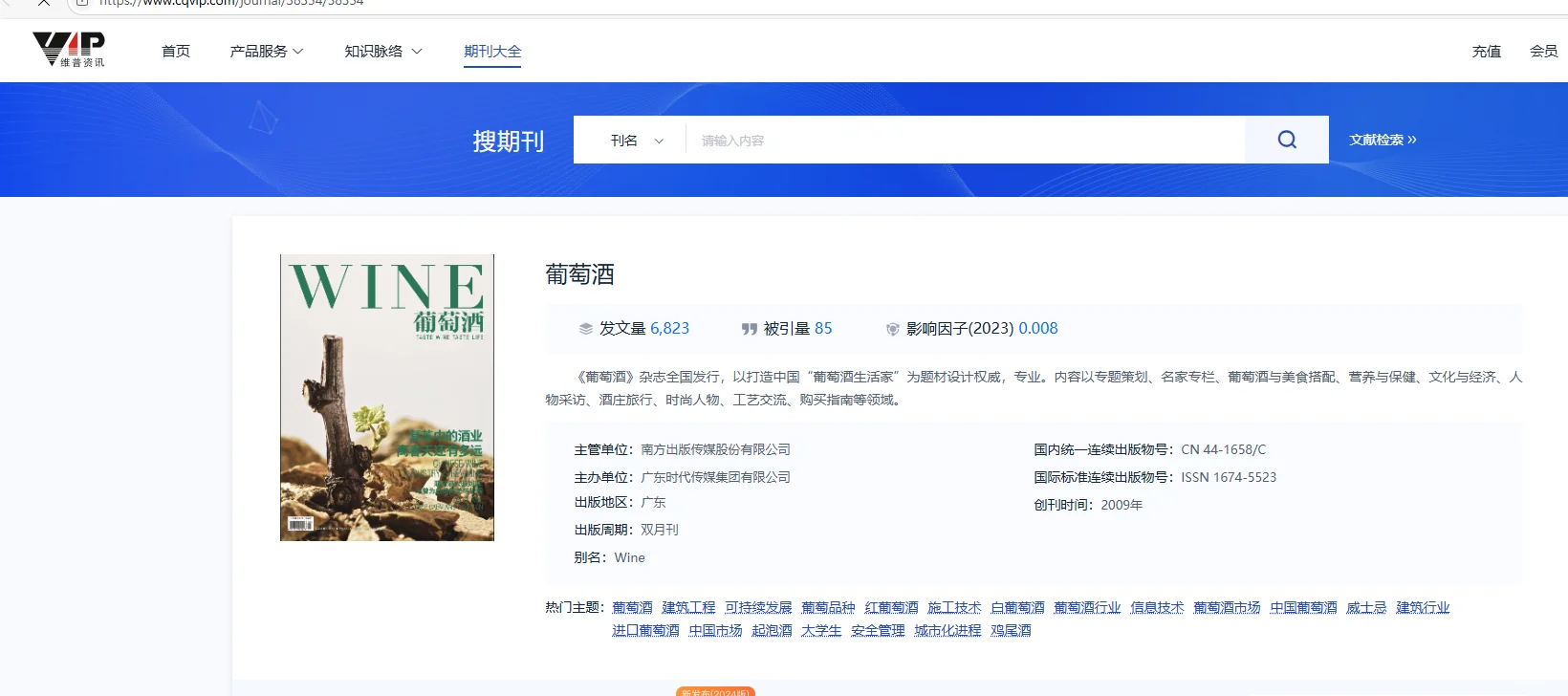Open the 大学生 topic link
This screenshot has width=1568, height=696.
pyautogui.click(x=821, y=631)
